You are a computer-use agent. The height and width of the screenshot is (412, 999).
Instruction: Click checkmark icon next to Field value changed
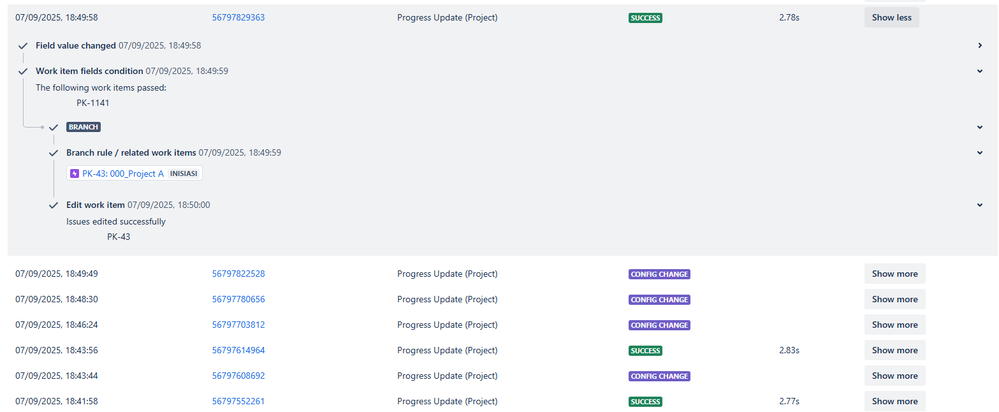tap(24, 46)
